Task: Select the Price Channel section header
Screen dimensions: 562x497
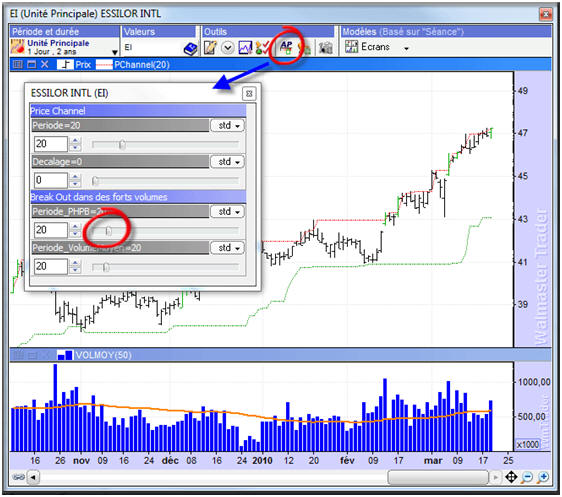Action: 138,111
